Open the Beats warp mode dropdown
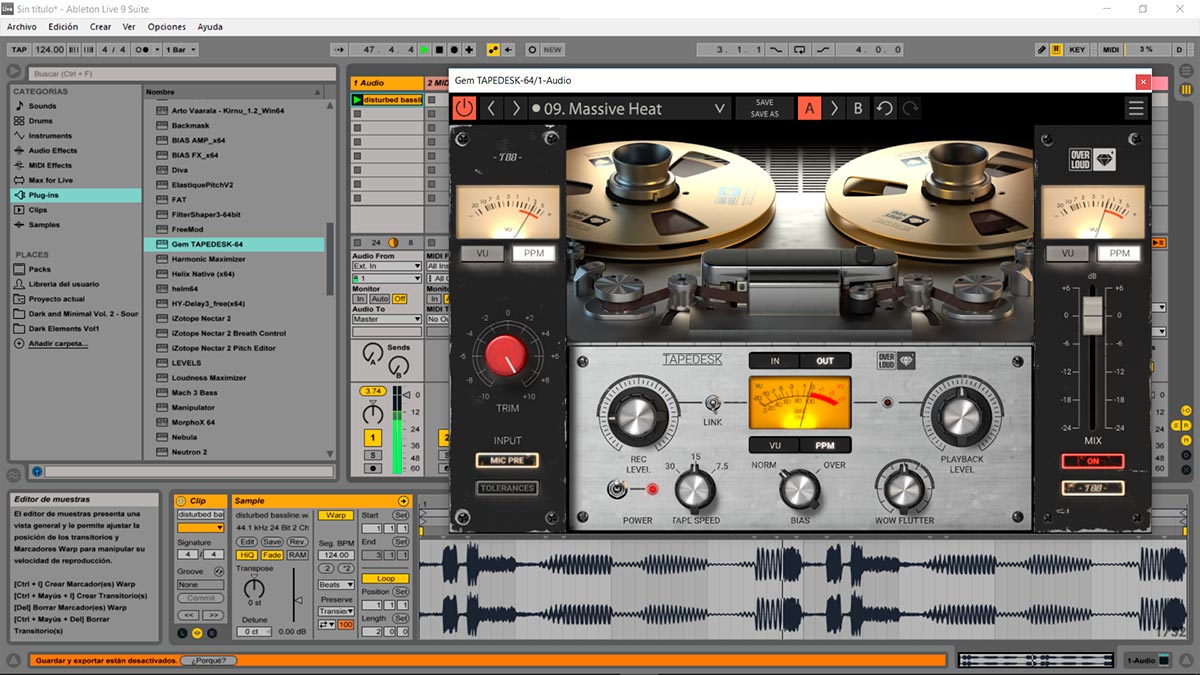This screenshot has height=675, width=1200. pos(336,585)
